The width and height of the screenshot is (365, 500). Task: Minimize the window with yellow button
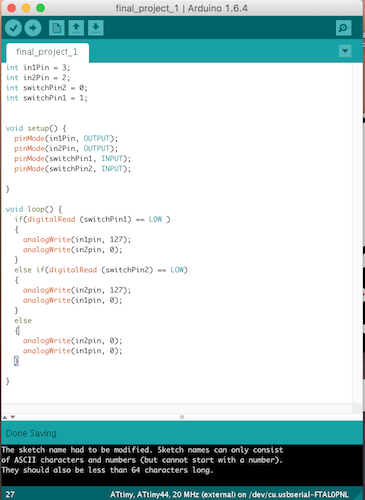click(x=26, y=8)
